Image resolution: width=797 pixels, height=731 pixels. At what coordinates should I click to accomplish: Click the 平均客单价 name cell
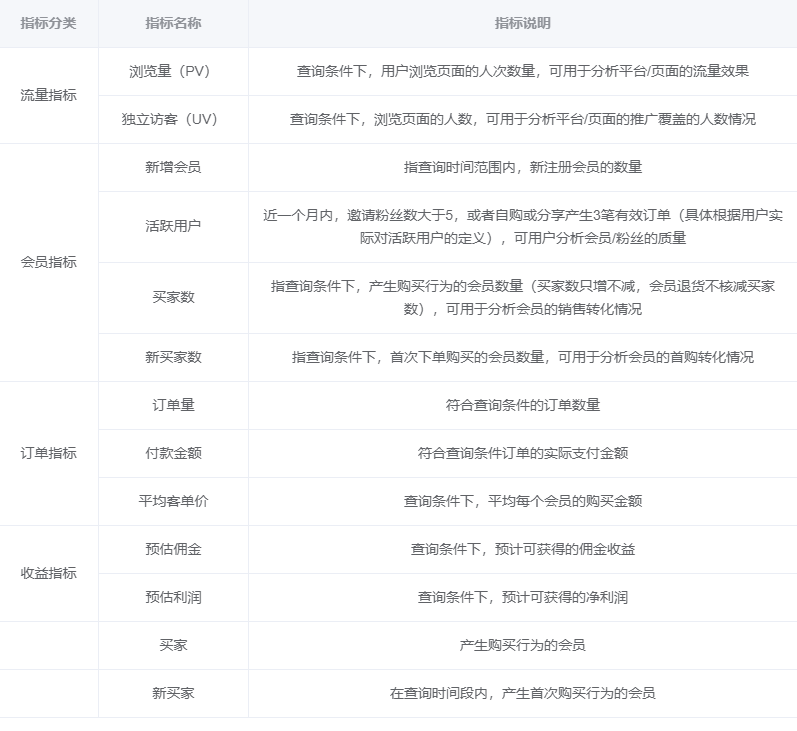[173, 501]
